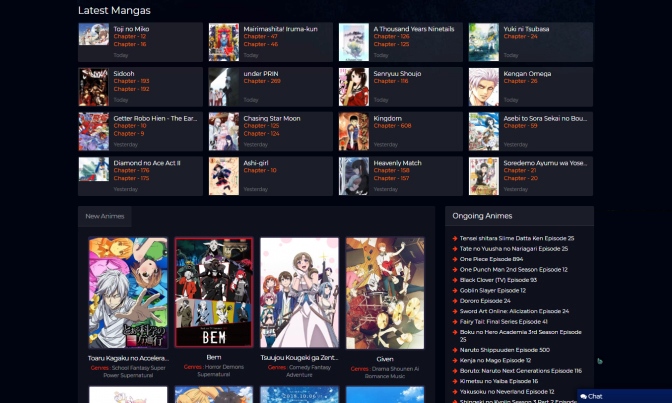Open Black Clover (TV) Episode 93

coord(498,280)
